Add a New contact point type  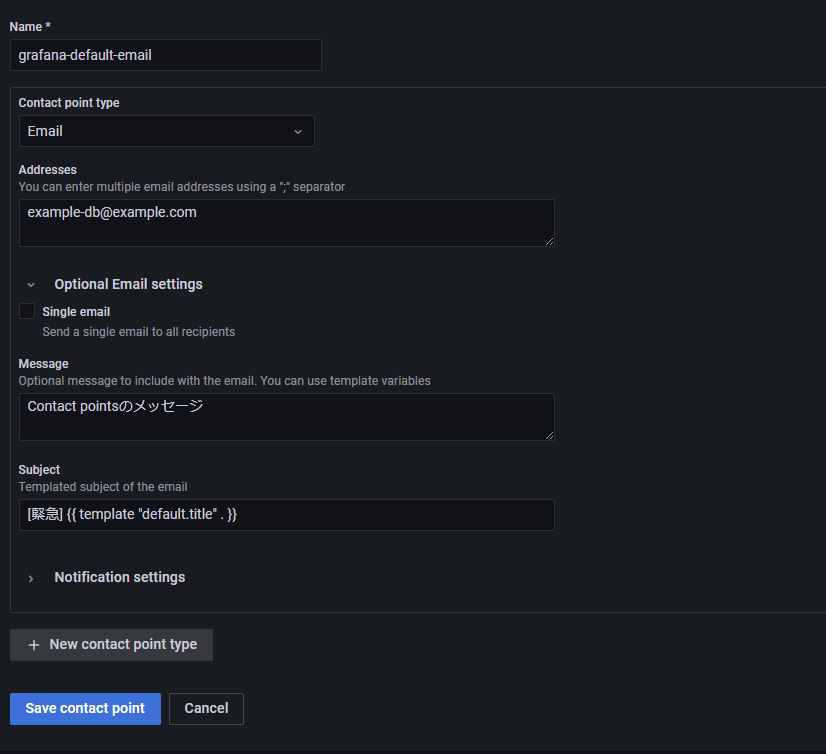coord(111,644)
